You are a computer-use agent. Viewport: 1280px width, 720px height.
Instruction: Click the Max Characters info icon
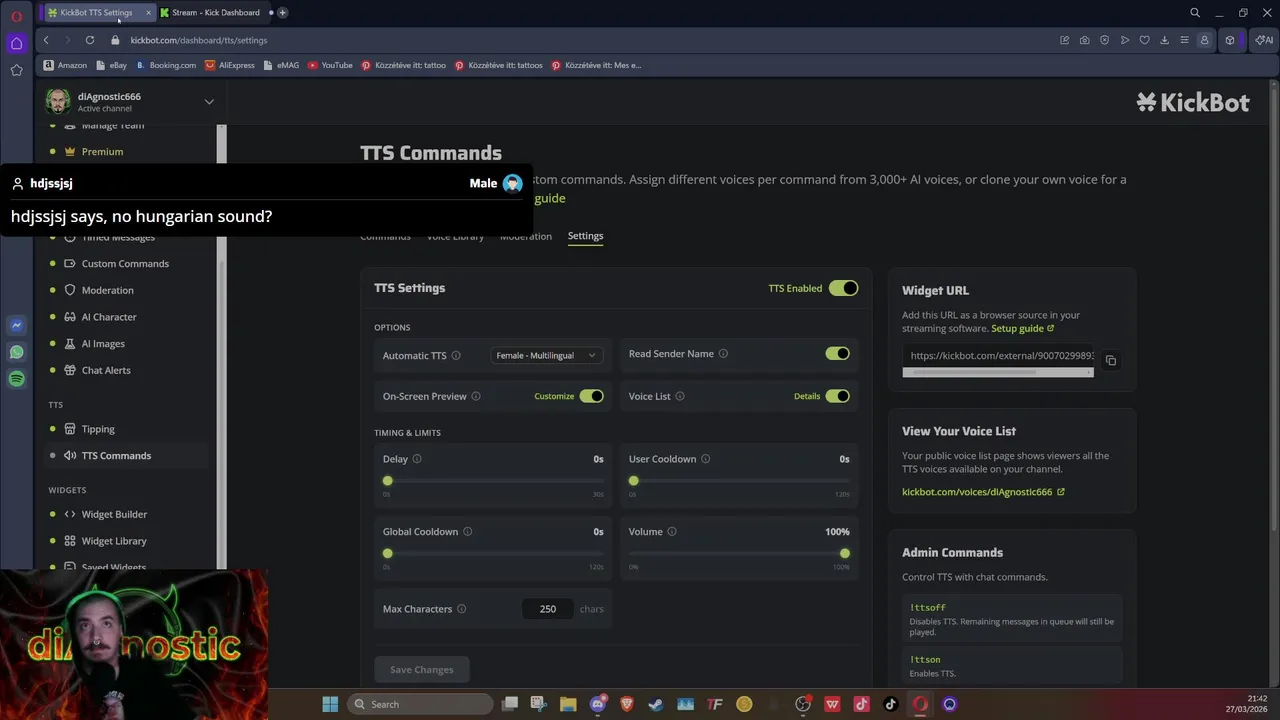point(461,609)
